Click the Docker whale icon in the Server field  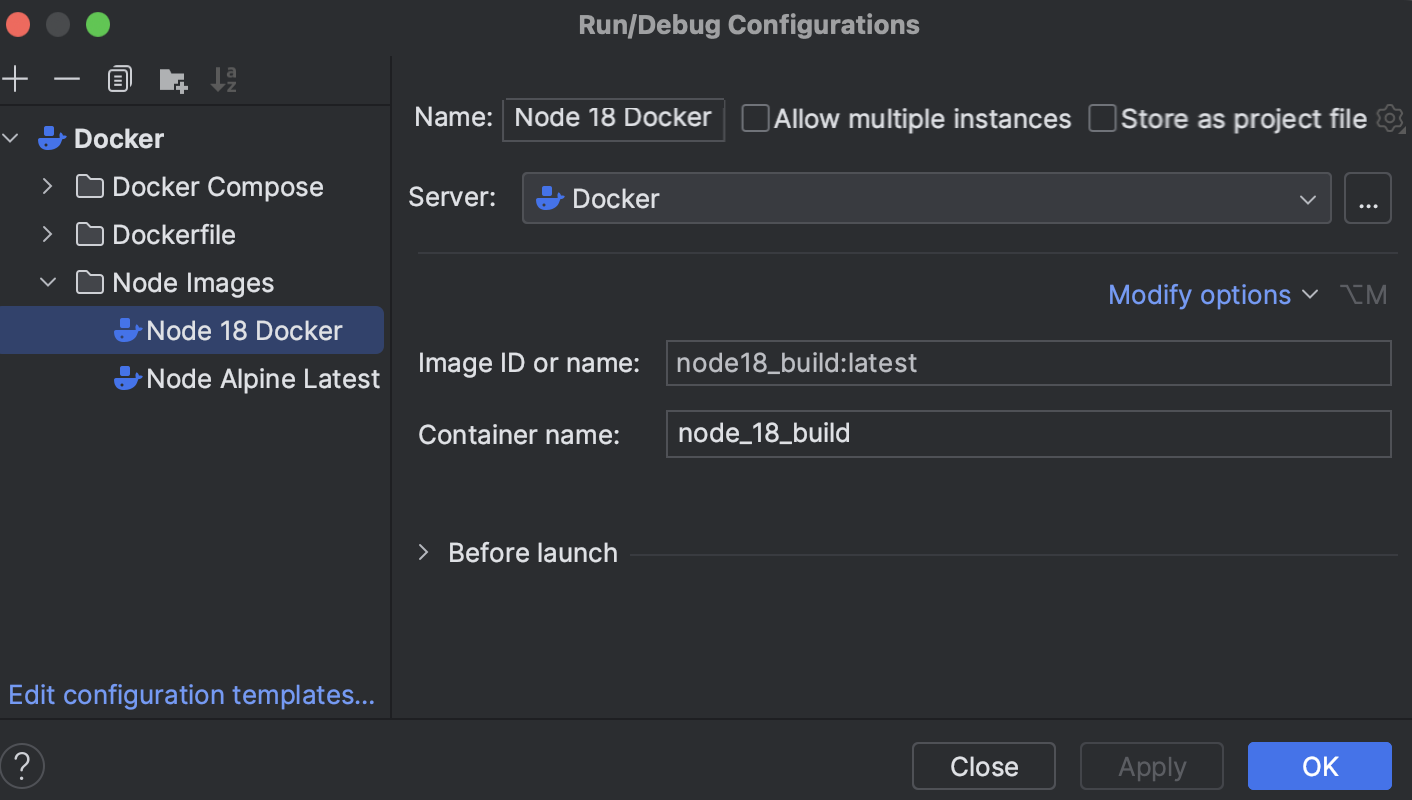(550, 199)
